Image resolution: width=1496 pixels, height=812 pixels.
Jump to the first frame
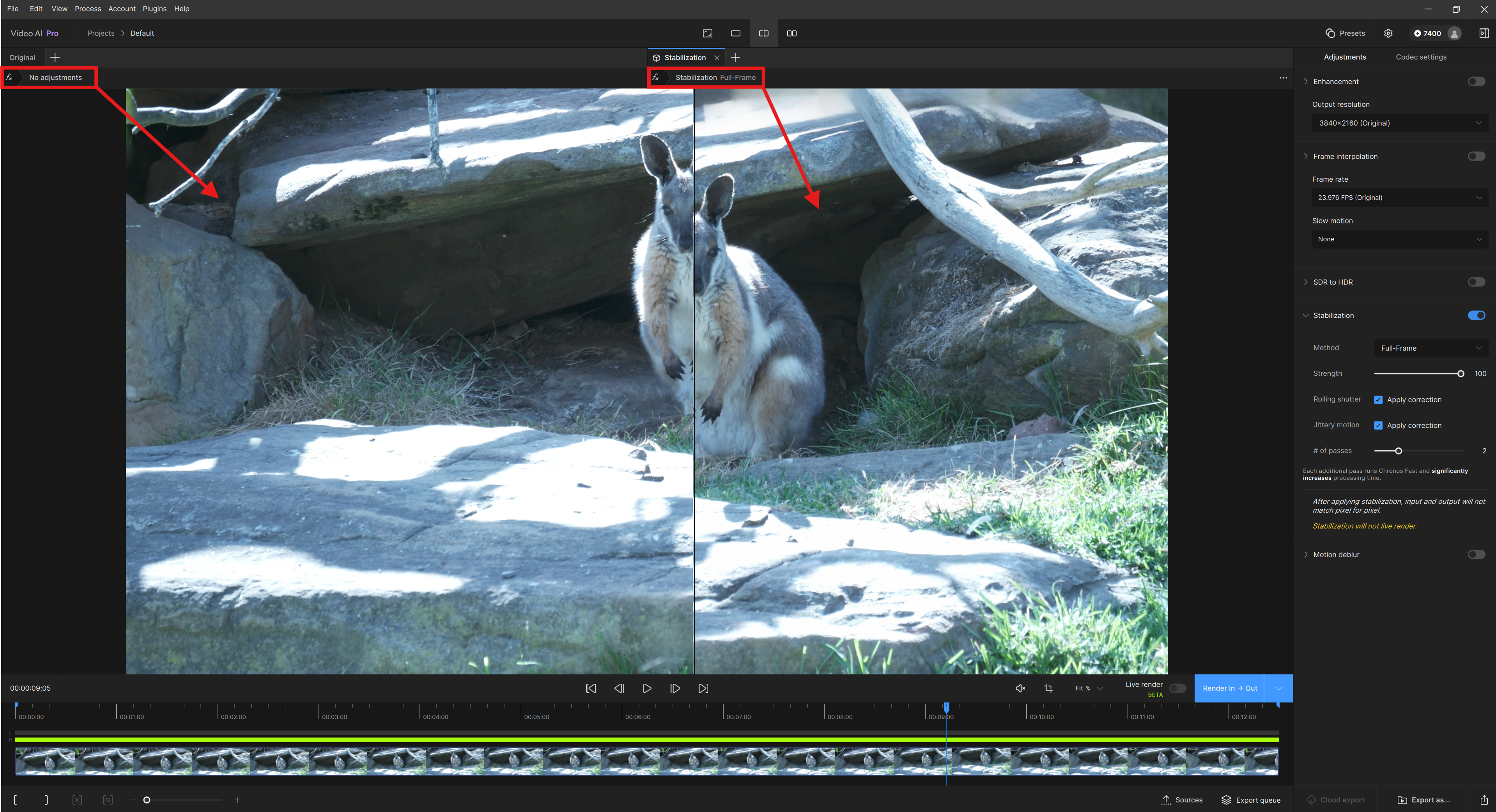(x=591, y=688)
